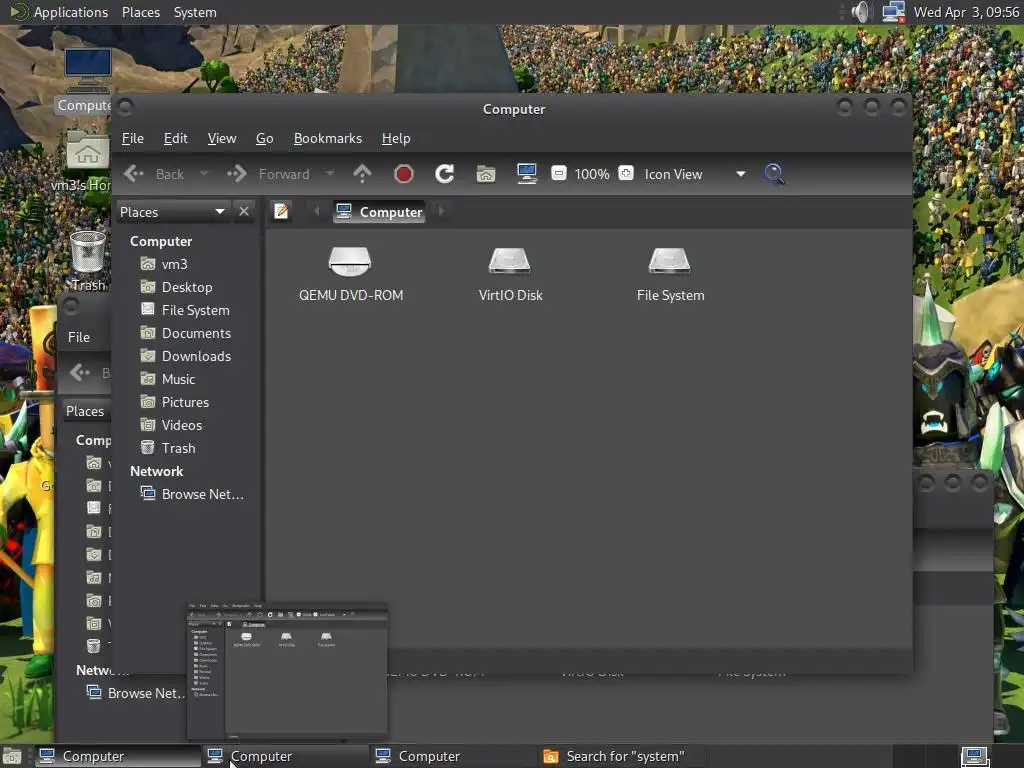
Task: Open the View menu
Action: [222, 138]
